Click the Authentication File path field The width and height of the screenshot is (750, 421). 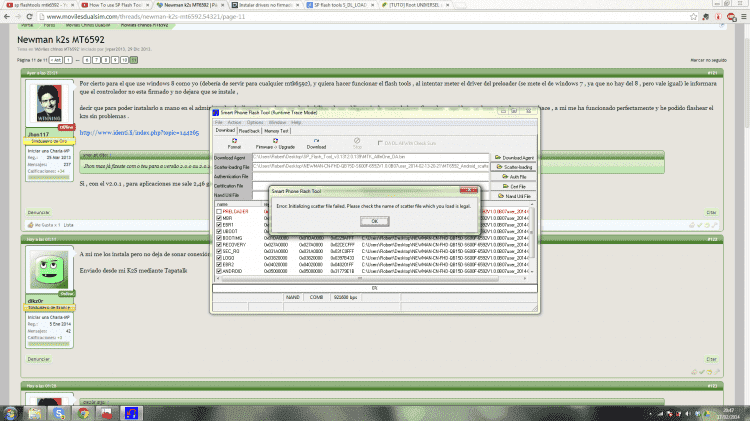click(371, 176)
